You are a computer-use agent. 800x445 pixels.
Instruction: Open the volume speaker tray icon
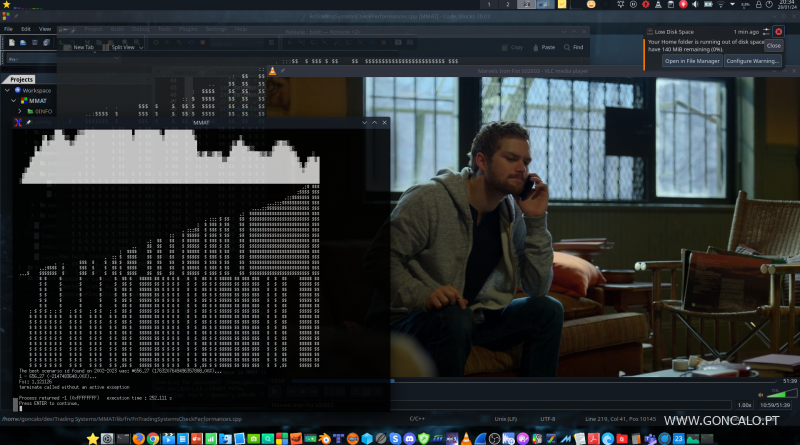pos(695,5)
